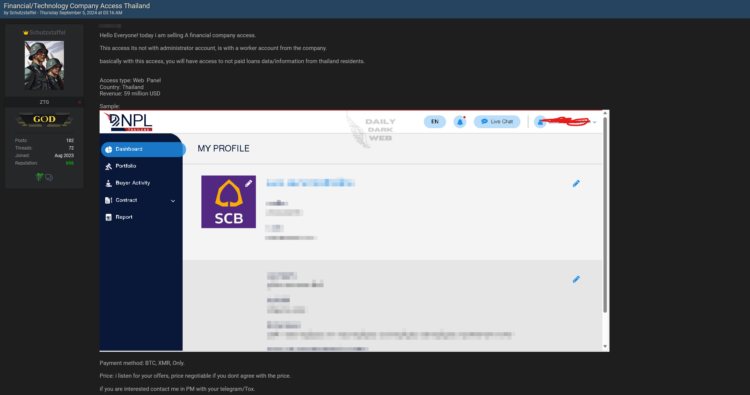This screenshot has width=750, height=395.
Task: Click the speech bubble icon in Live Chat
Action: pos(484,122)
